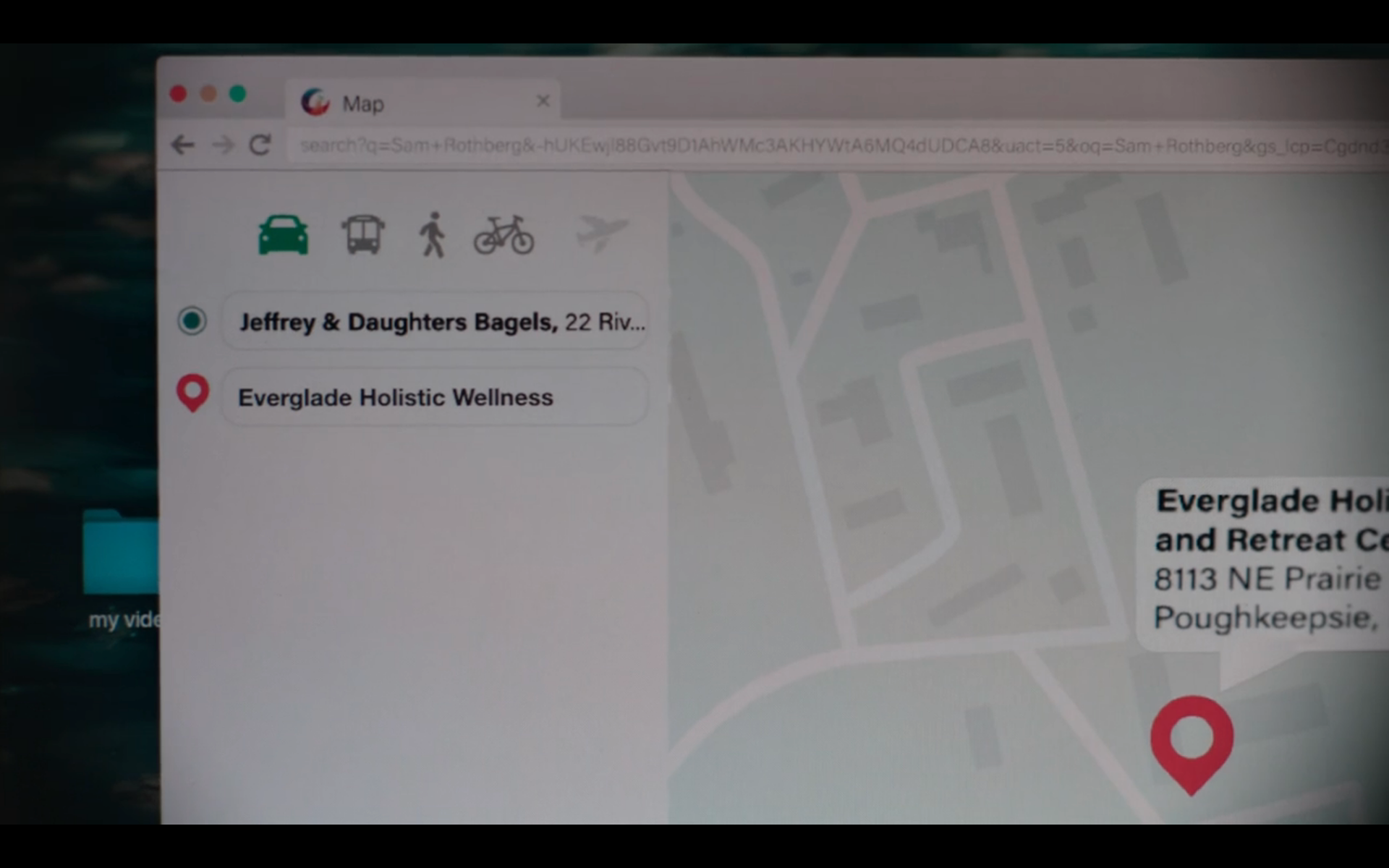The height and width of the screenshot is (868, 1389).
Task: Click the browser back arrow
Action: pos(183,145)
